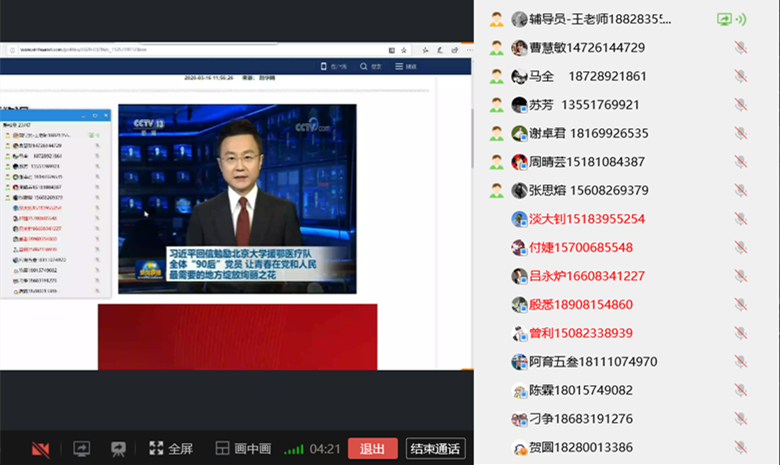
Task: Enable picture-in-picture with 画中画
Action: [x=243, y=449]
